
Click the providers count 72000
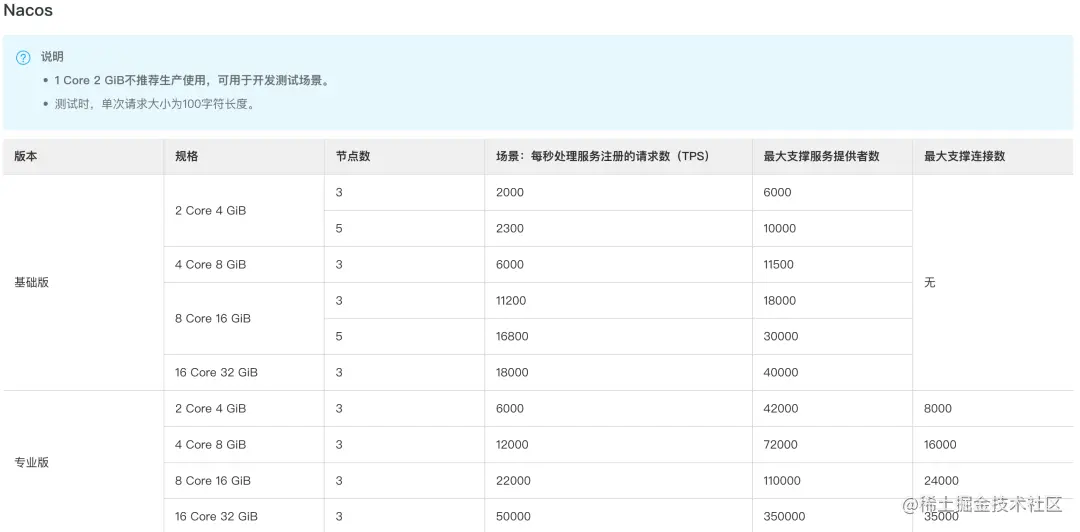(x=781, y=444)
